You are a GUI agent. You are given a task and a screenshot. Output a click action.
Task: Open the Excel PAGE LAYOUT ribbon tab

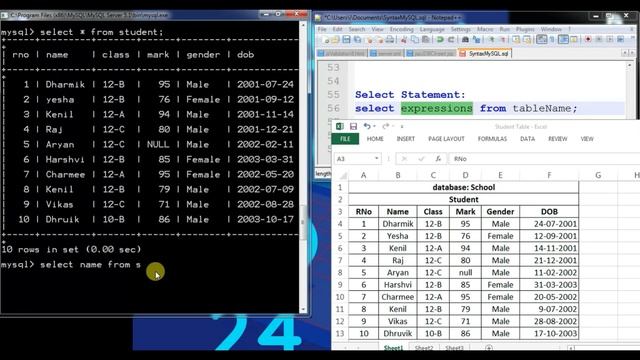point(446,139)
